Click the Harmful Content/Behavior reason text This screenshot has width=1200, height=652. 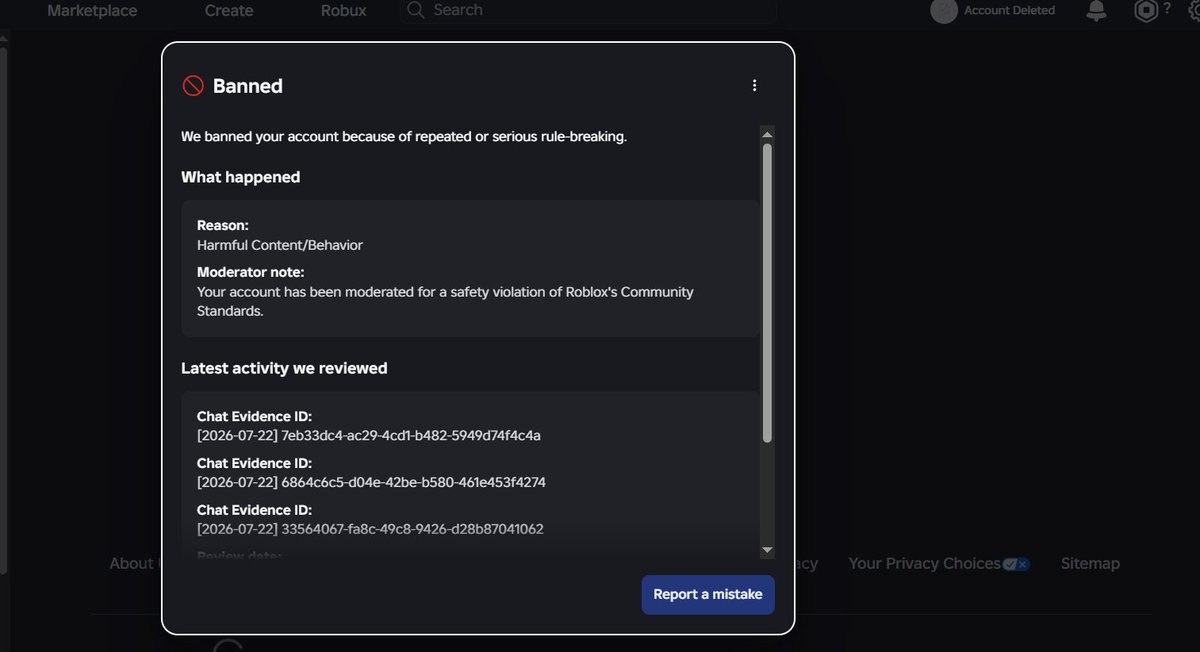[280, 245]
